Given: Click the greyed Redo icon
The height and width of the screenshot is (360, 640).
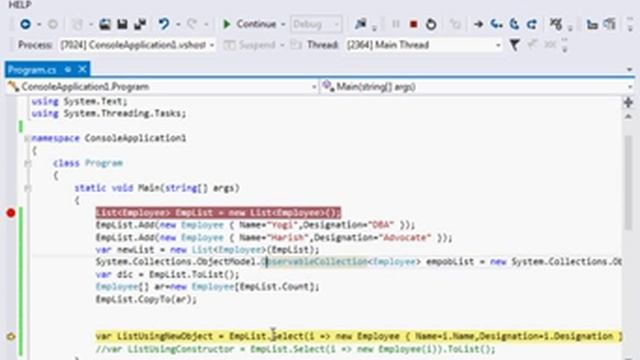Looking at the screenshot, I should (192, 24).
